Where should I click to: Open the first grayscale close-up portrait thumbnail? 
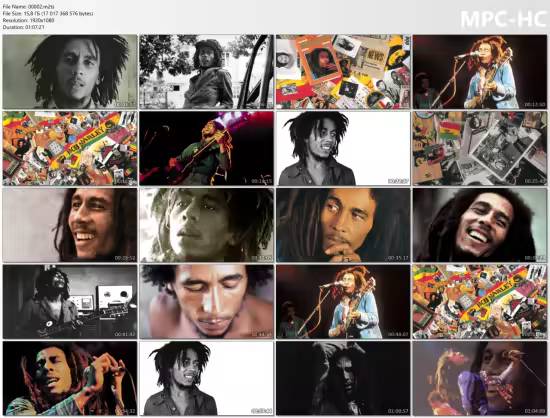point(70,72)
